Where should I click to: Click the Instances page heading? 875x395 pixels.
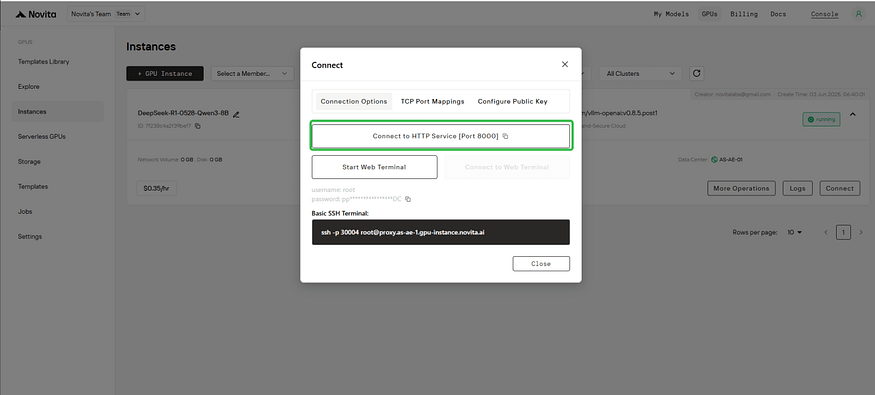pos(151,47)
